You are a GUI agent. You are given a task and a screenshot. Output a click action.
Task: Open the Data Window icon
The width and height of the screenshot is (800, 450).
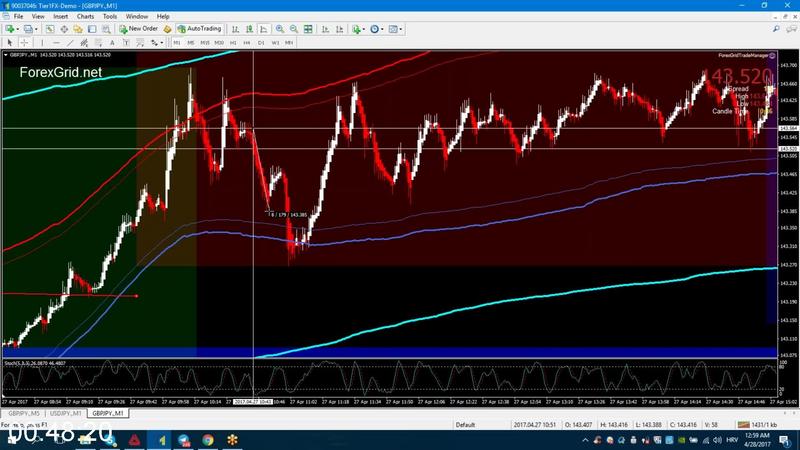click(64, 29)
